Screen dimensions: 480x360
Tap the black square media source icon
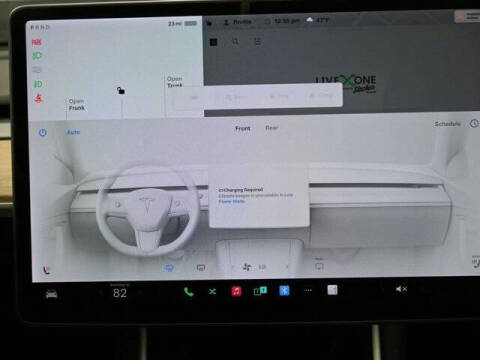[x=214, y=42]
